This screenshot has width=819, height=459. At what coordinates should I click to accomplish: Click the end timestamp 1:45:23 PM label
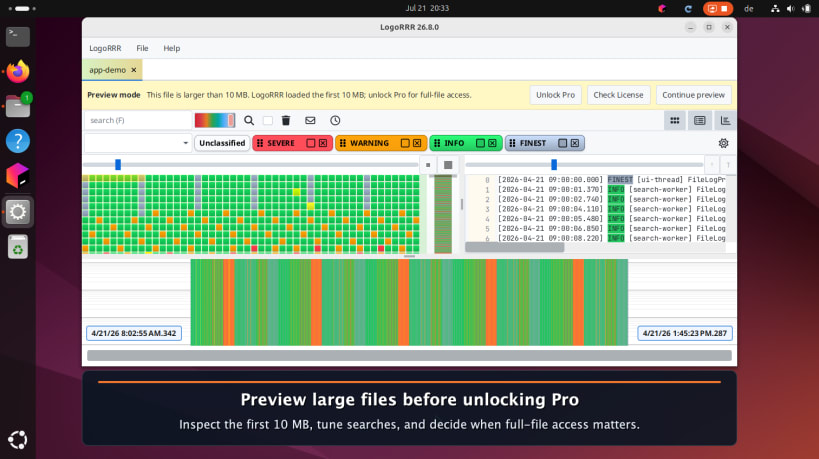coord(685,333)
